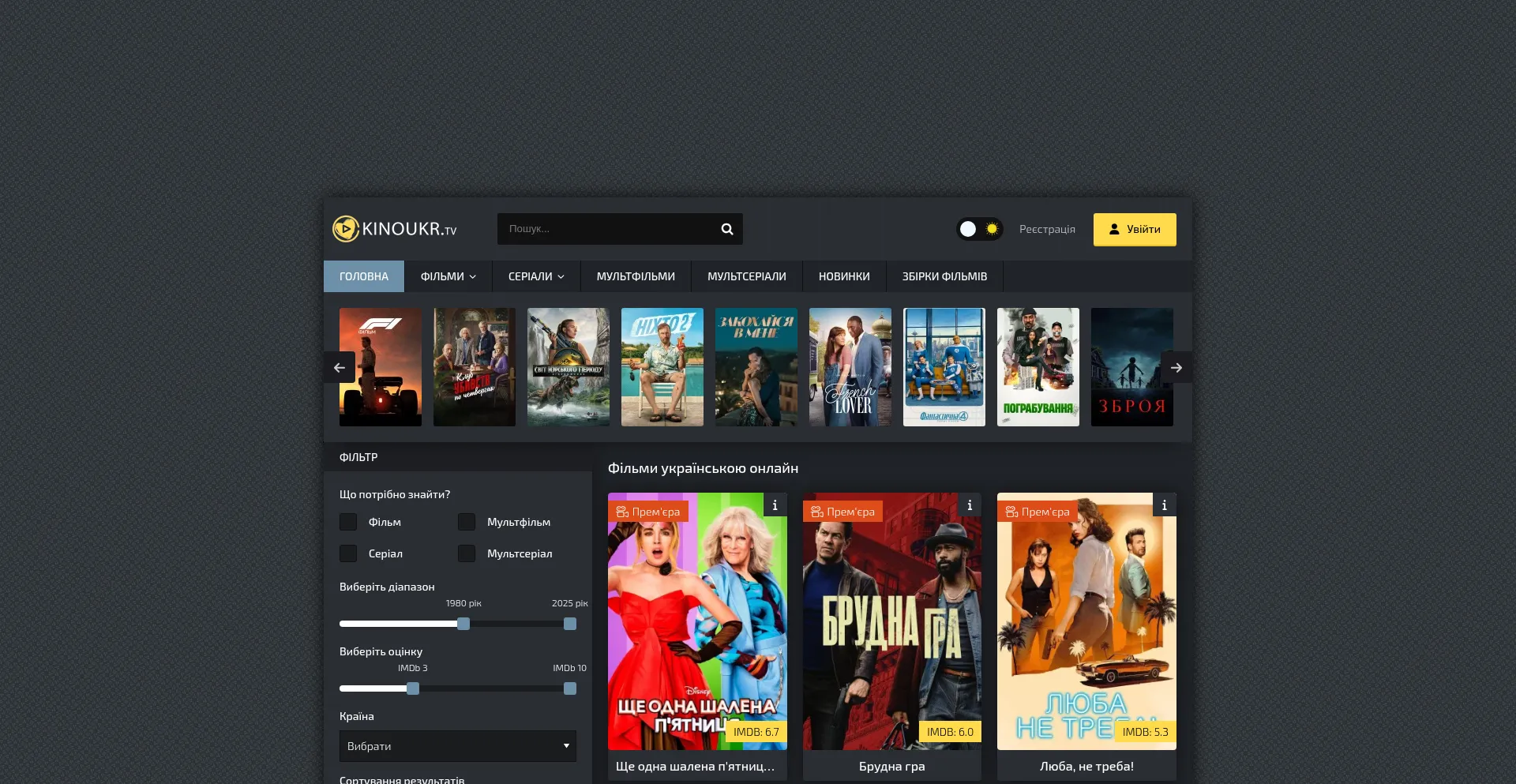This screenshot has width=1516, height=784.
Task: Advance carousel with right arrow
Action: click(1176, 368)
